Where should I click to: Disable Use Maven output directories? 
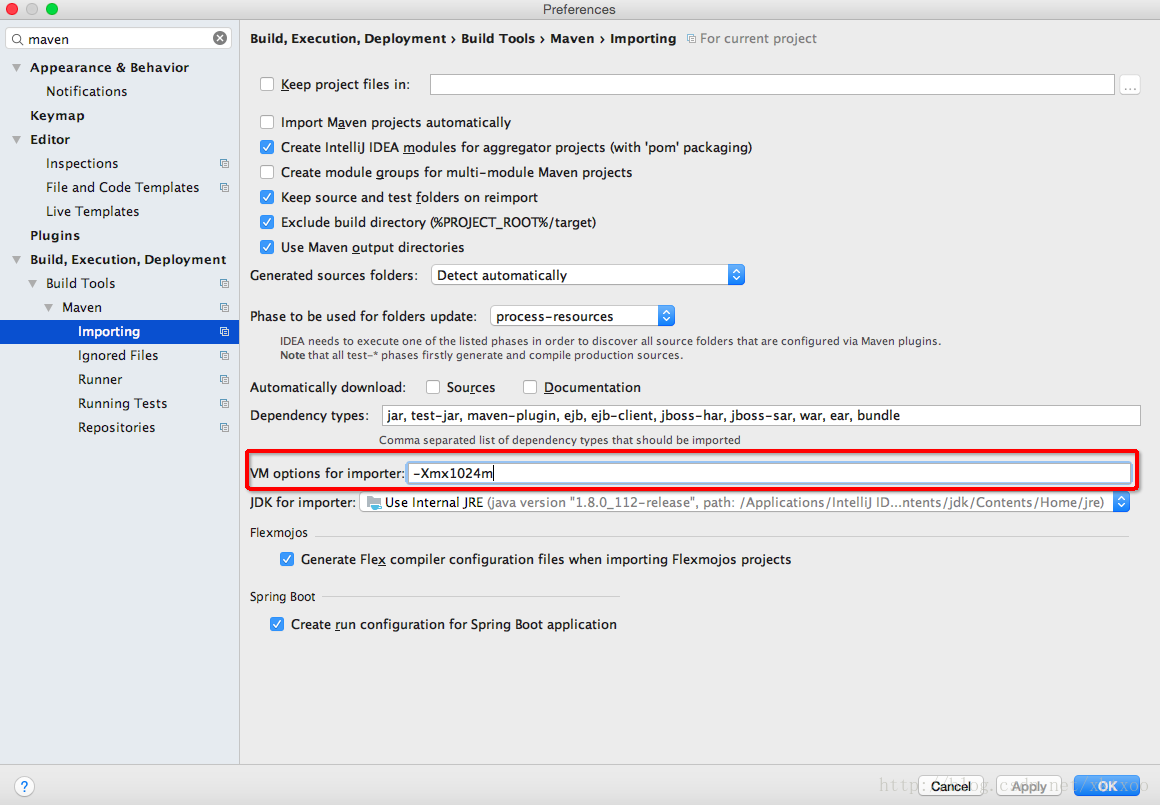(x=267, y=247)
